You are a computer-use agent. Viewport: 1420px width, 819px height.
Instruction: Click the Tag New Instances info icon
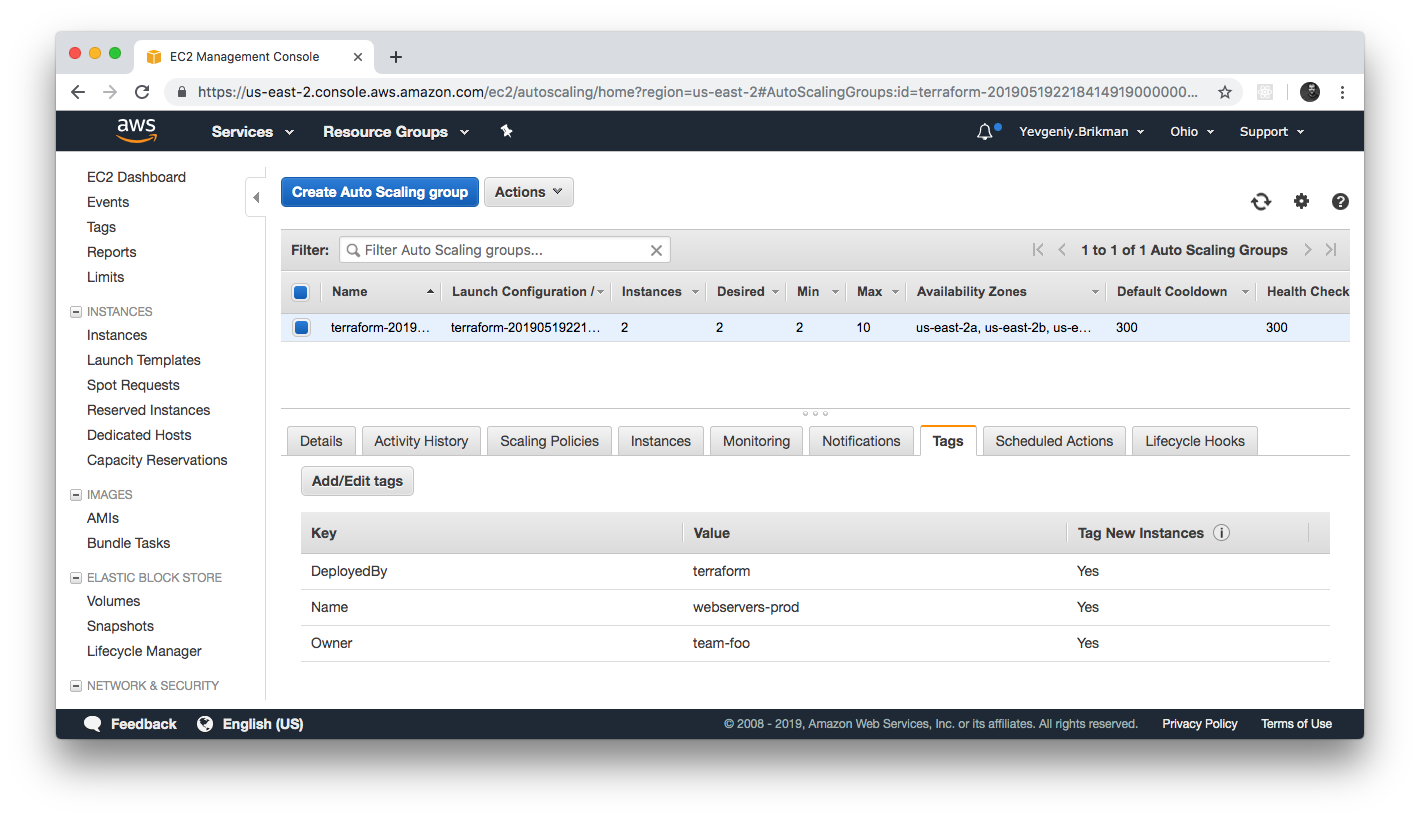[1221, 533]
